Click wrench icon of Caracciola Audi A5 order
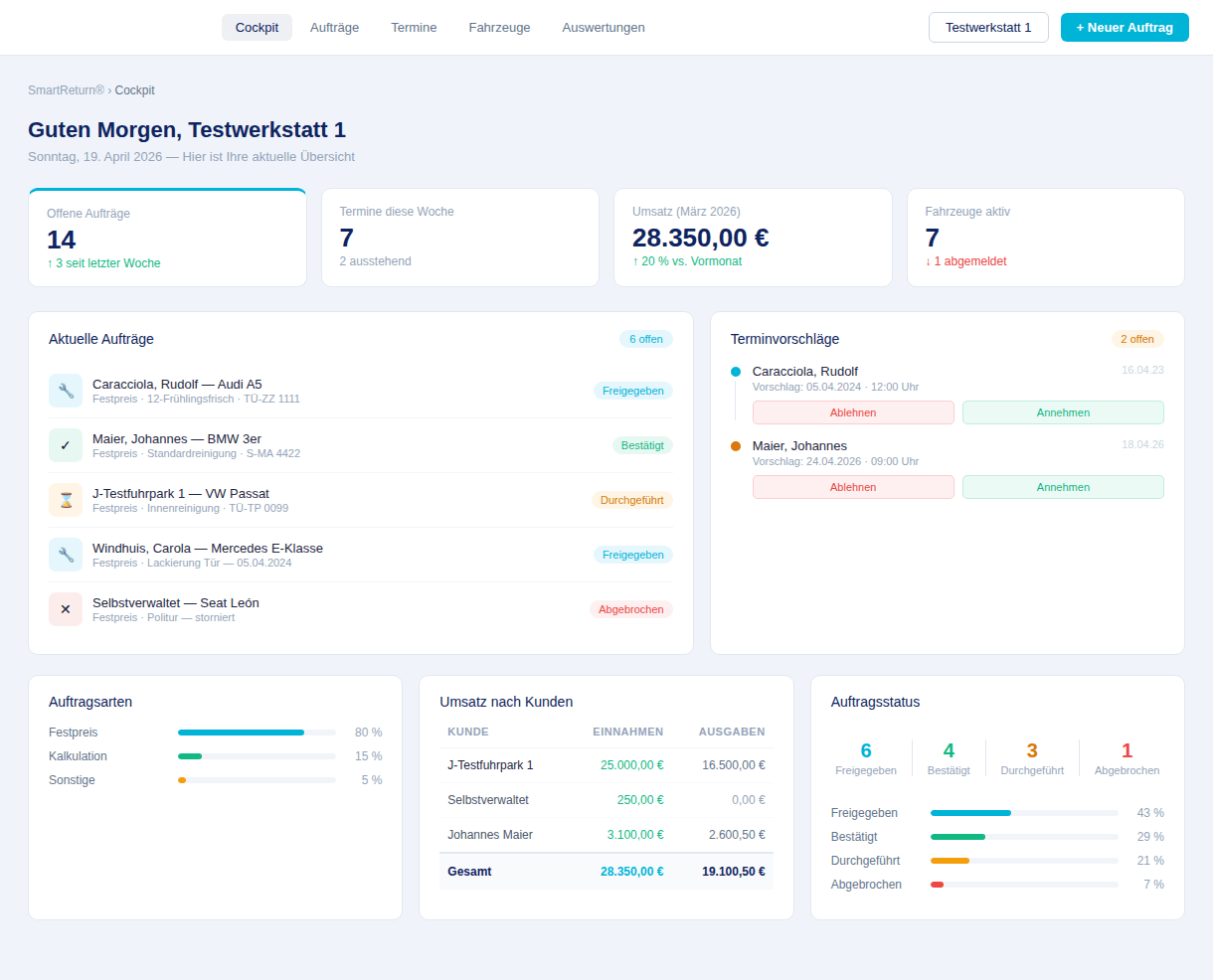 66,391
